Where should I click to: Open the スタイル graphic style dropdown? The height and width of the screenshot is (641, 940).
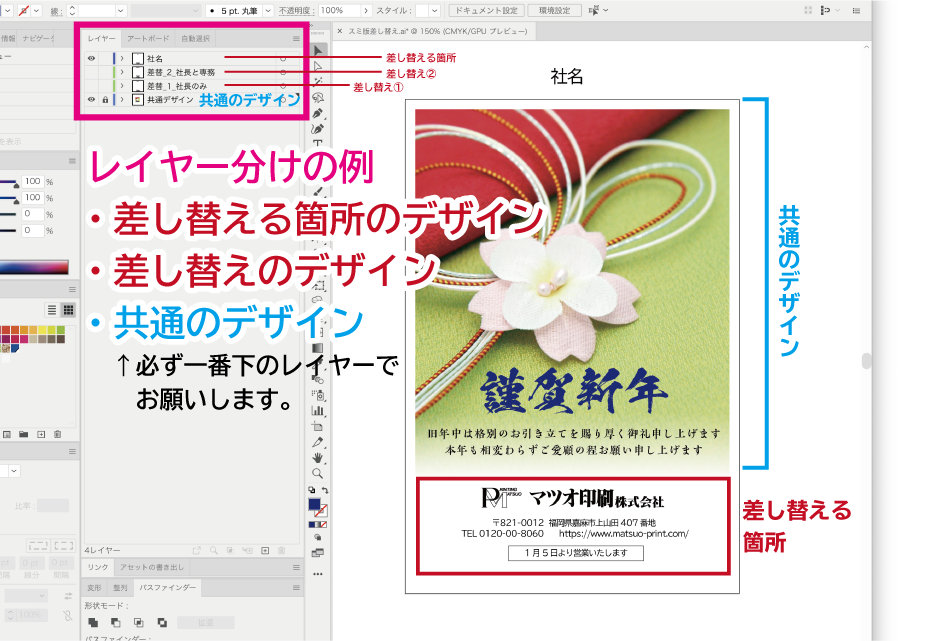click(435, 11)
